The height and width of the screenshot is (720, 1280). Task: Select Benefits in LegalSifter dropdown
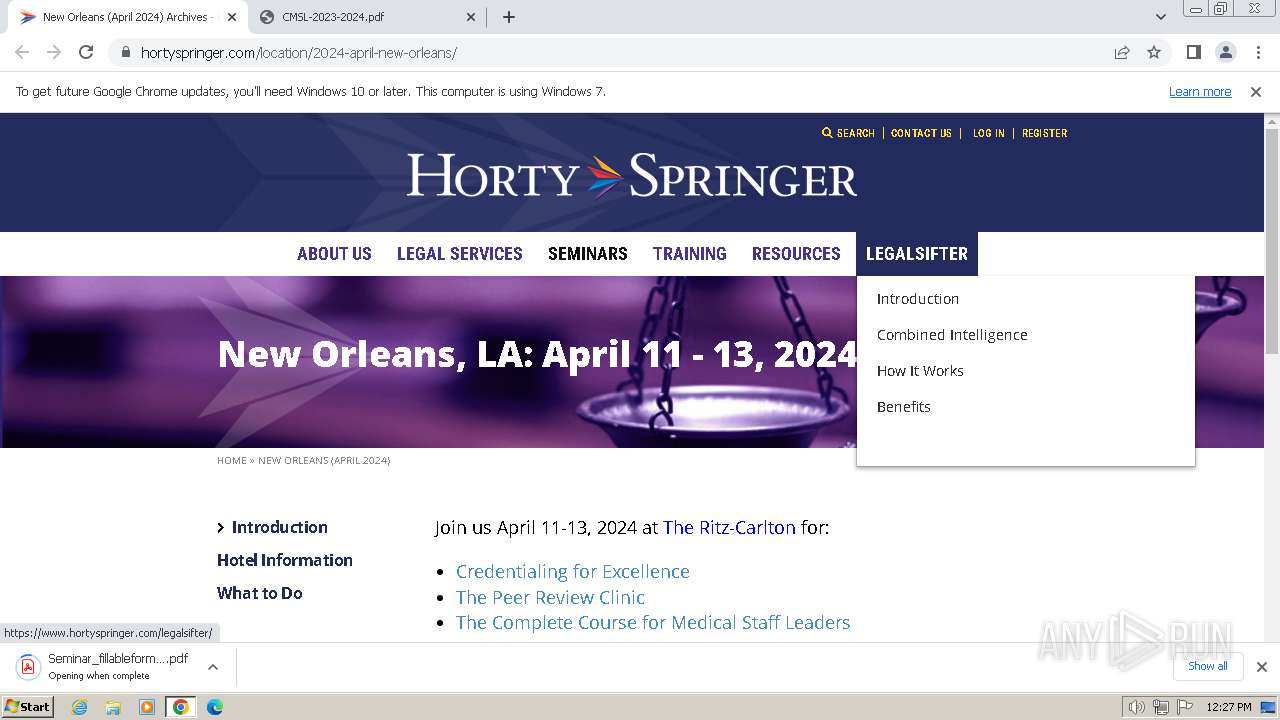click(x=904, y=407)
